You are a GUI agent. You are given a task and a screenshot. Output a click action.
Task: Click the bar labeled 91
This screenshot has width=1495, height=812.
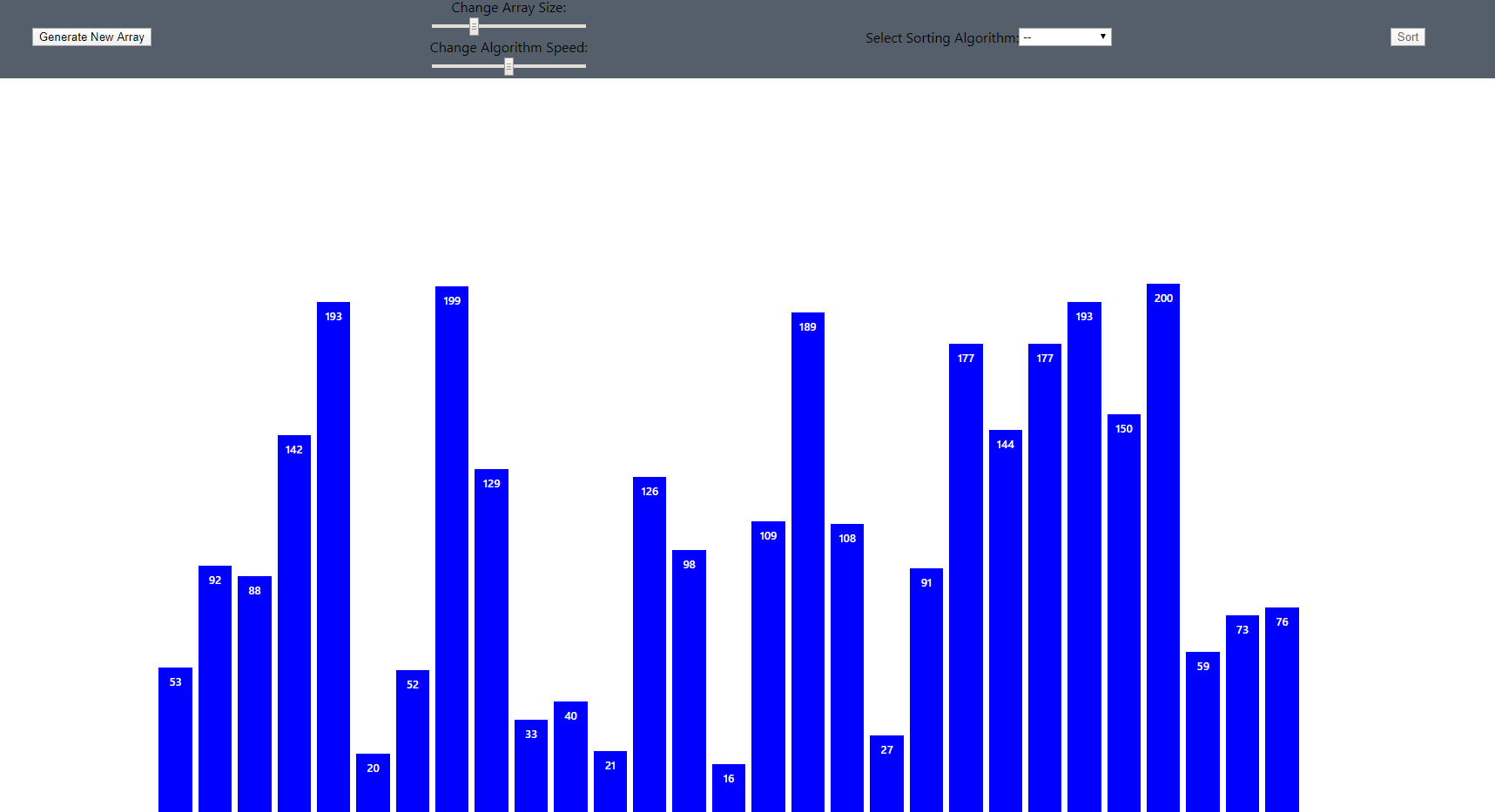tap(926, 690)
